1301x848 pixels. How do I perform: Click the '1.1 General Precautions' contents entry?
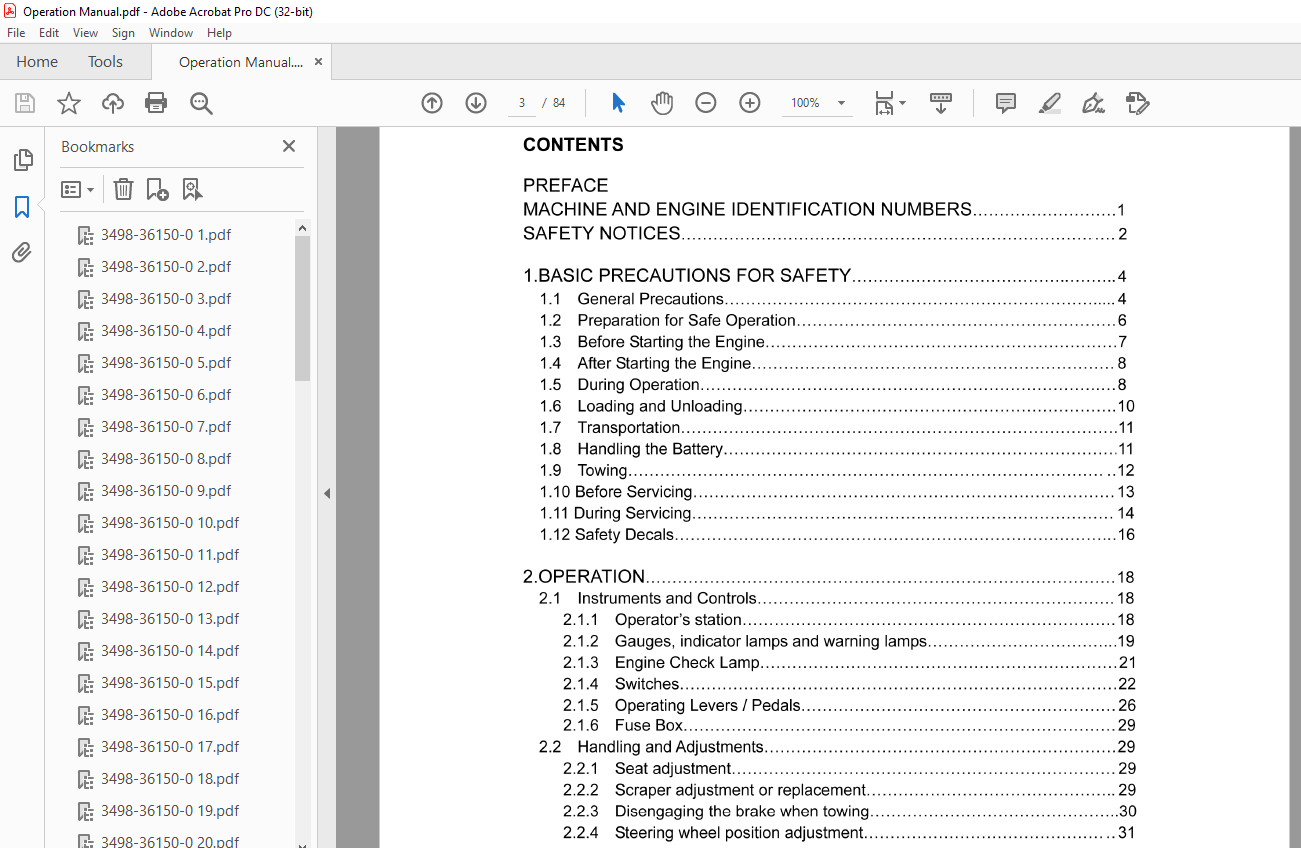(x=833, y=299)
